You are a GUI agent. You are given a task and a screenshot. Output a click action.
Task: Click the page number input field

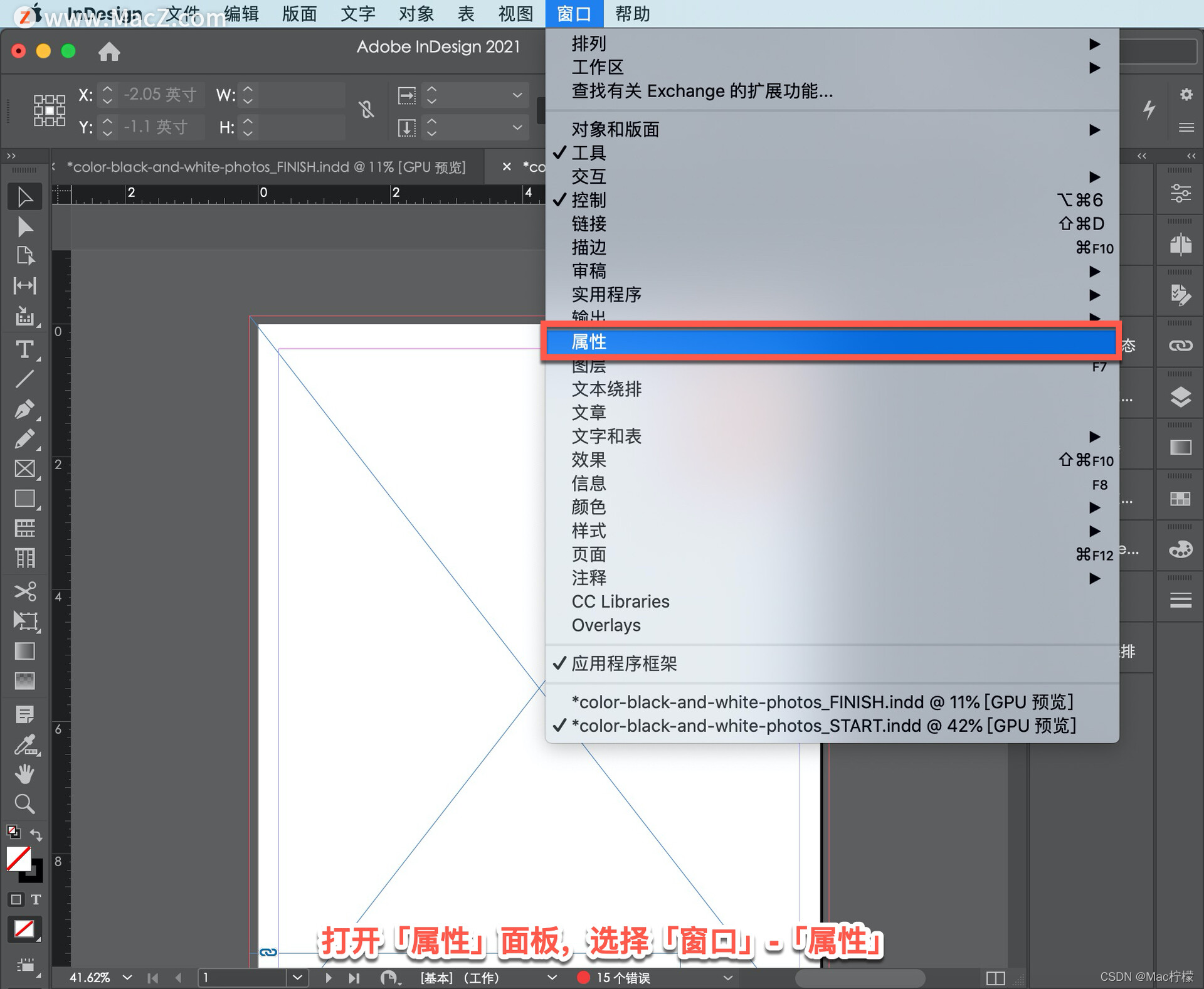[x=245, y=977]
